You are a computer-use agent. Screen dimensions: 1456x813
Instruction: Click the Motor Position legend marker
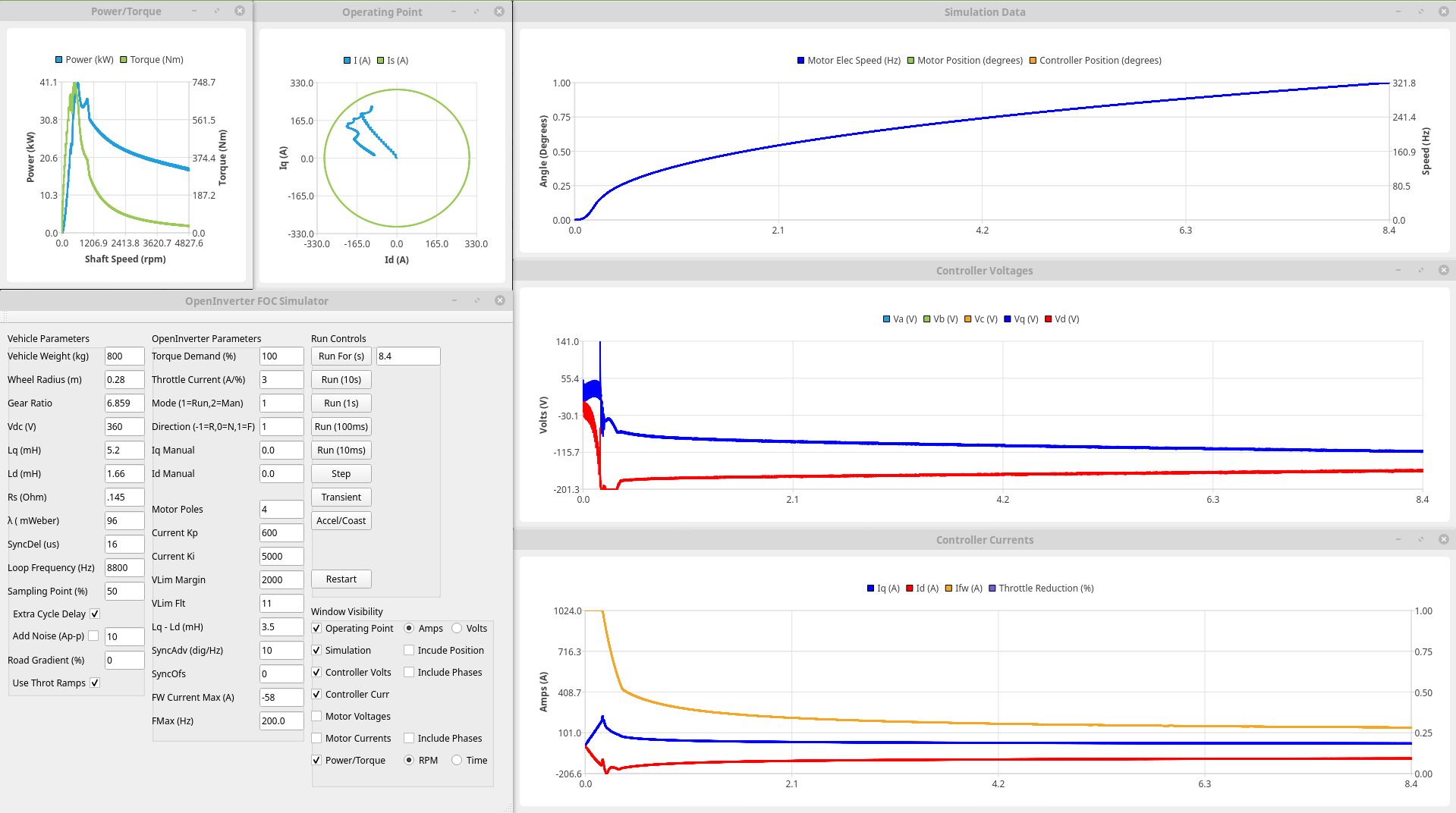pos(910,61)
